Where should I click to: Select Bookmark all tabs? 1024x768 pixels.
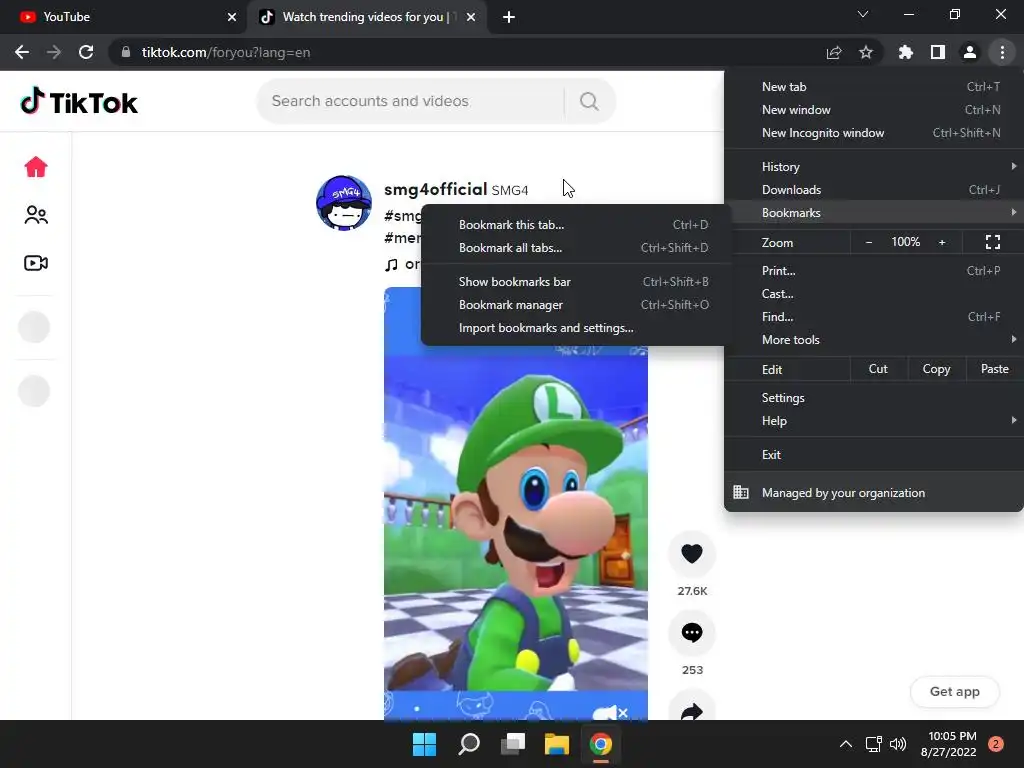(575, 248)
